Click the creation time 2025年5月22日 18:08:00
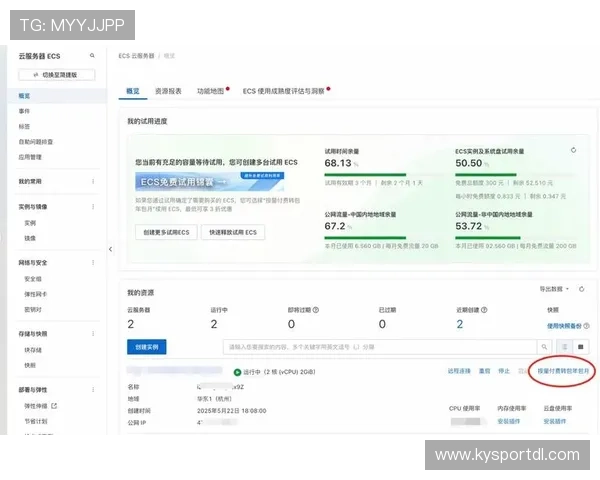This screenshot has height=480, width=600. pos(232,411)
